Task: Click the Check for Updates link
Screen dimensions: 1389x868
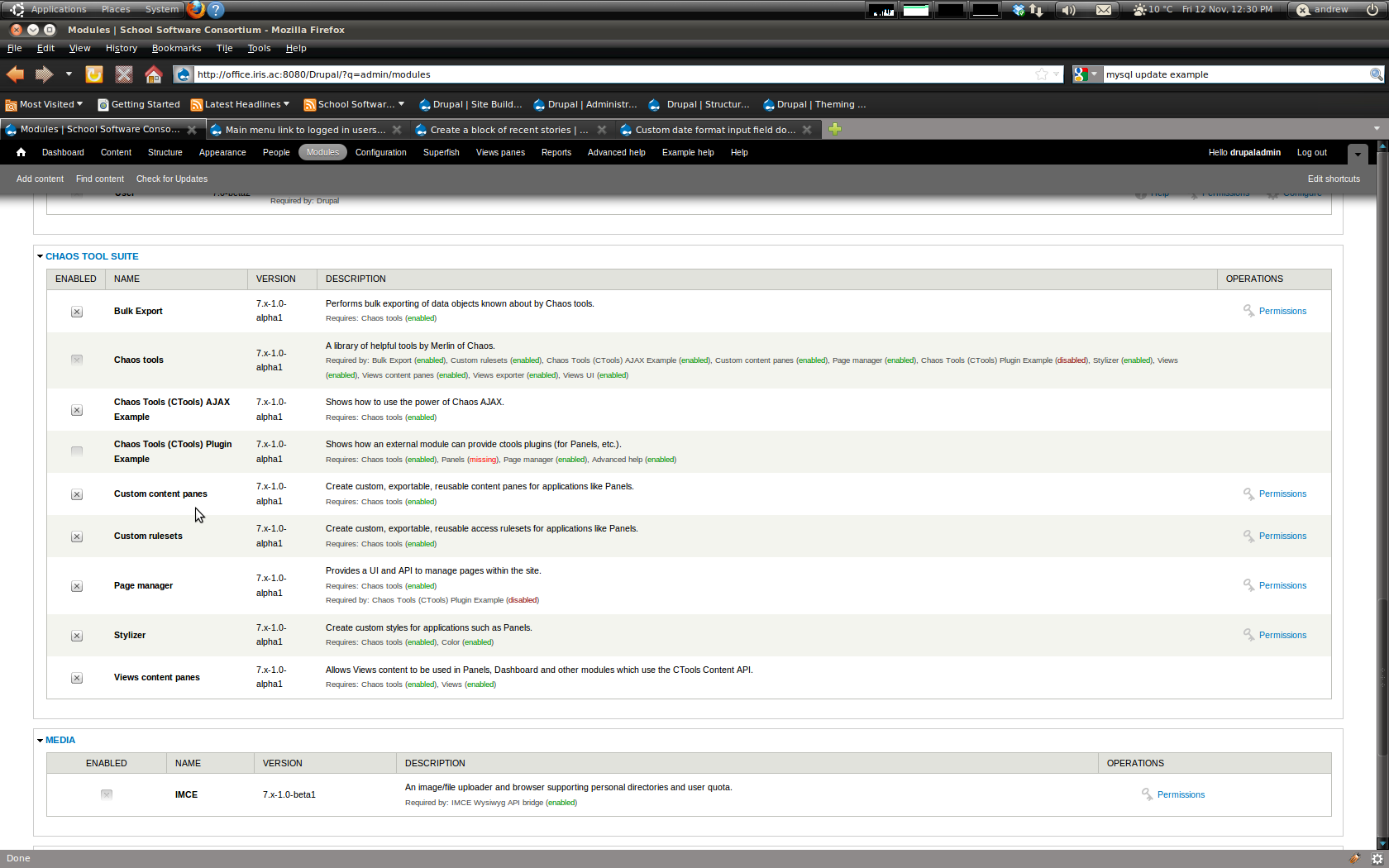Action: [171, 179]
